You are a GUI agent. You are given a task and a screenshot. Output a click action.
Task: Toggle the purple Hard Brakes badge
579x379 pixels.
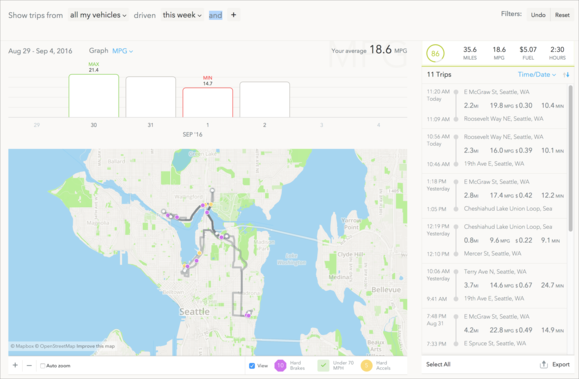(280, 366)
